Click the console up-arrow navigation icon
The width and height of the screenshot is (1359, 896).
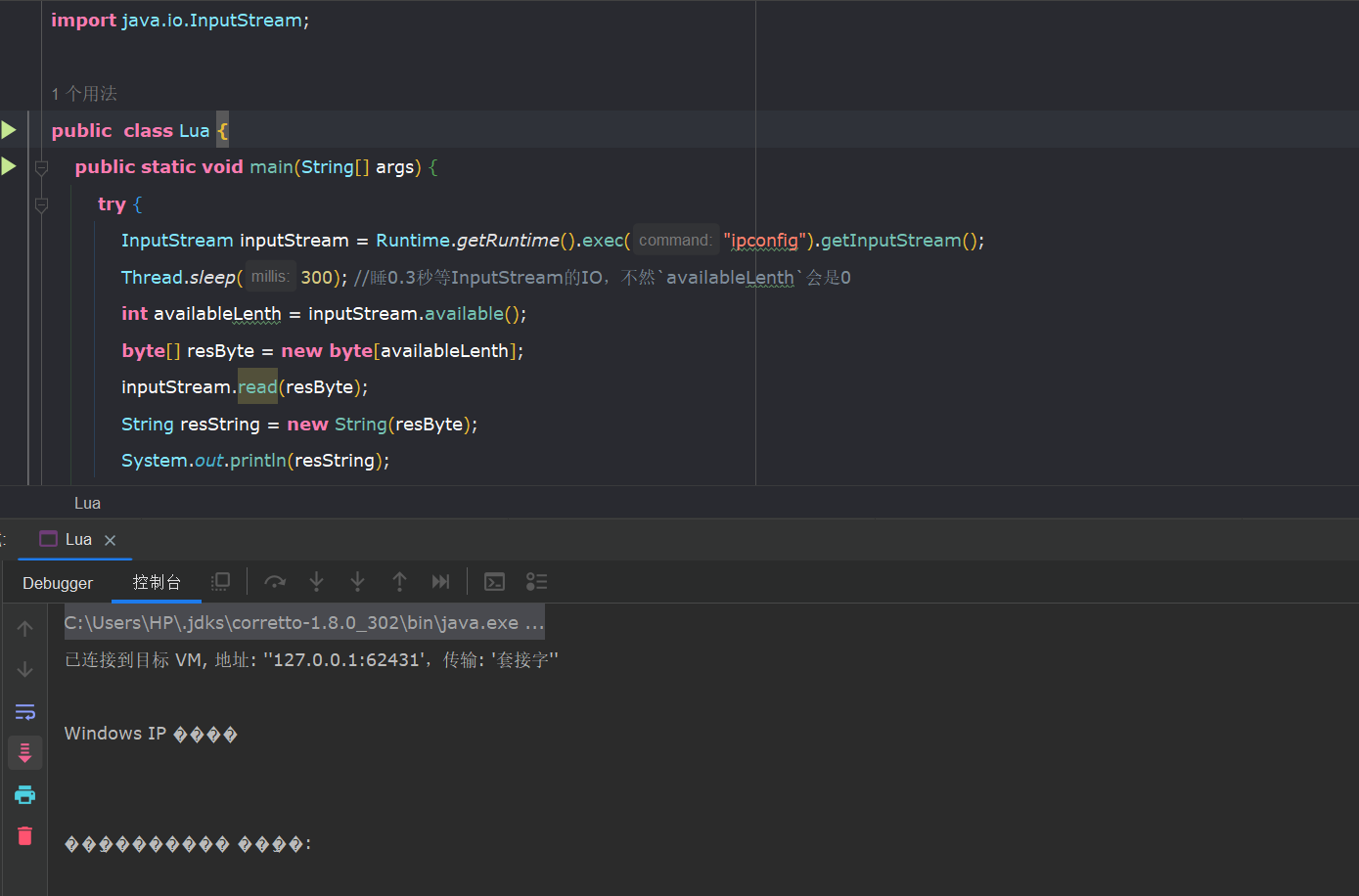click(x=25, y=629)
